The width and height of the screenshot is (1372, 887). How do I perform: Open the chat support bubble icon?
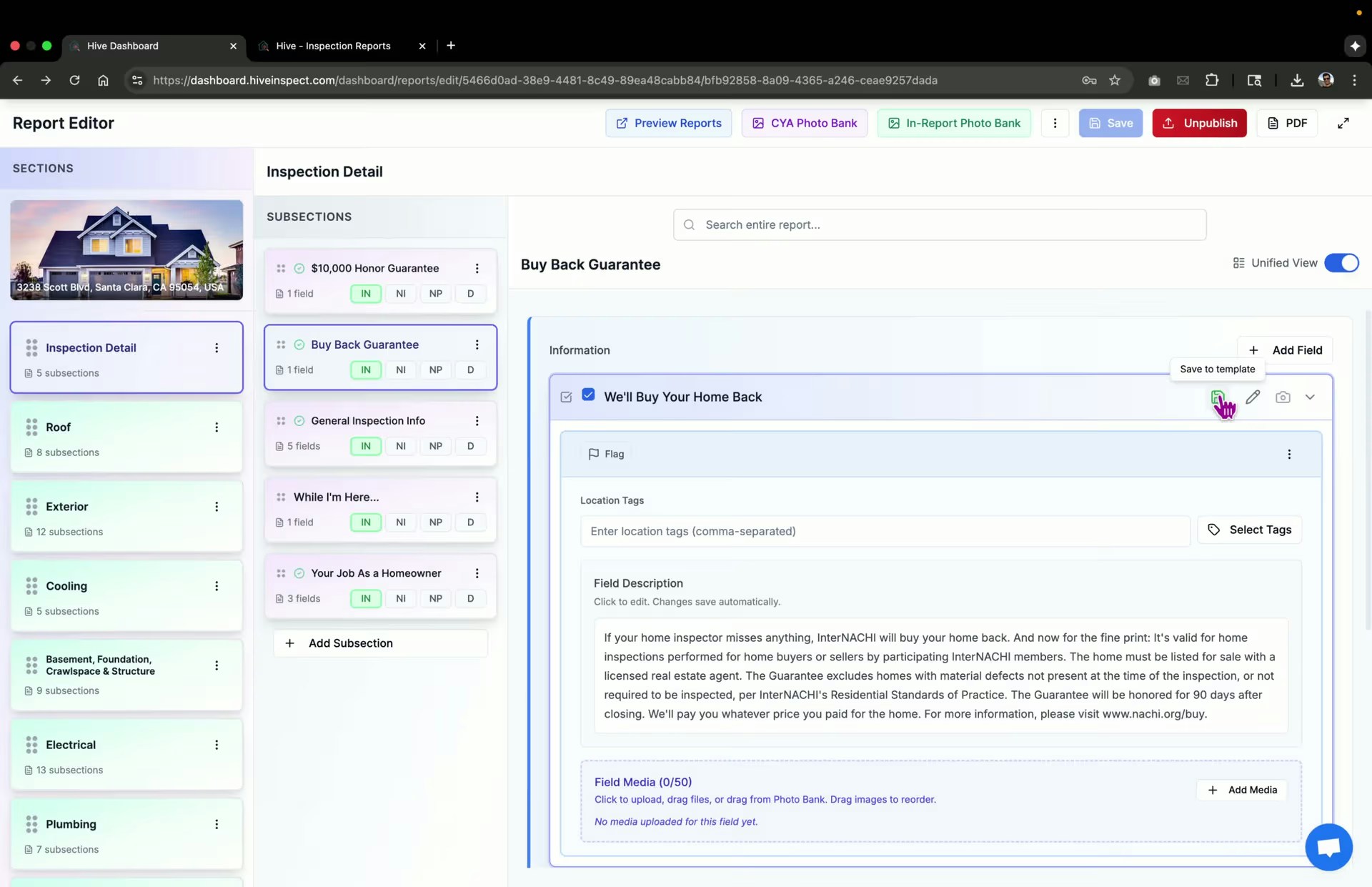1328,848
